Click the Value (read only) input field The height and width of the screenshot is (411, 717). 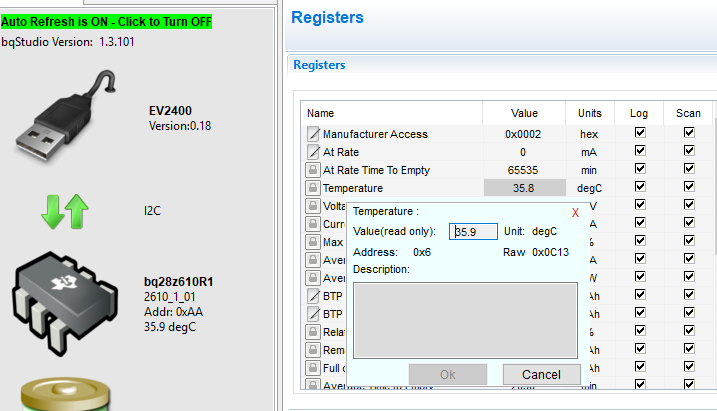(474, 232)
